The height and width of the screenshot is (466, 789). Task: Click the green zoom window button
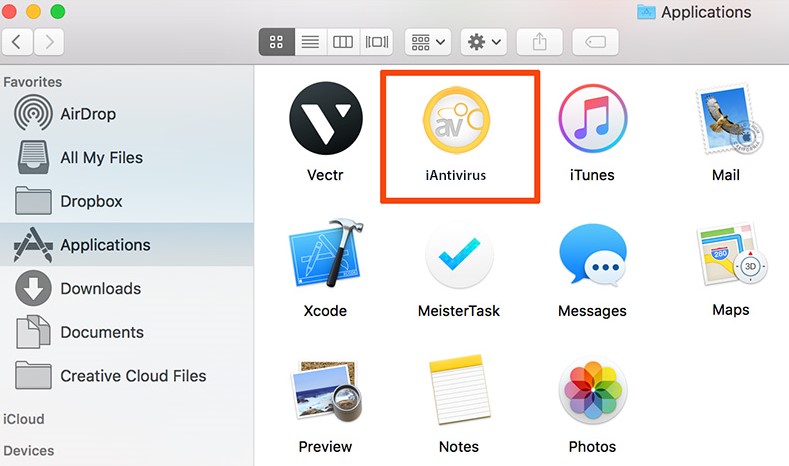pos(58,11)
